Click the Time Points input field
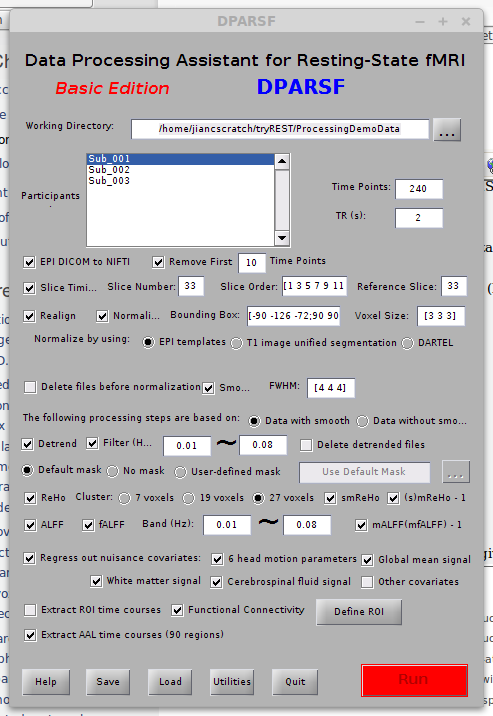 coord(419,189)
